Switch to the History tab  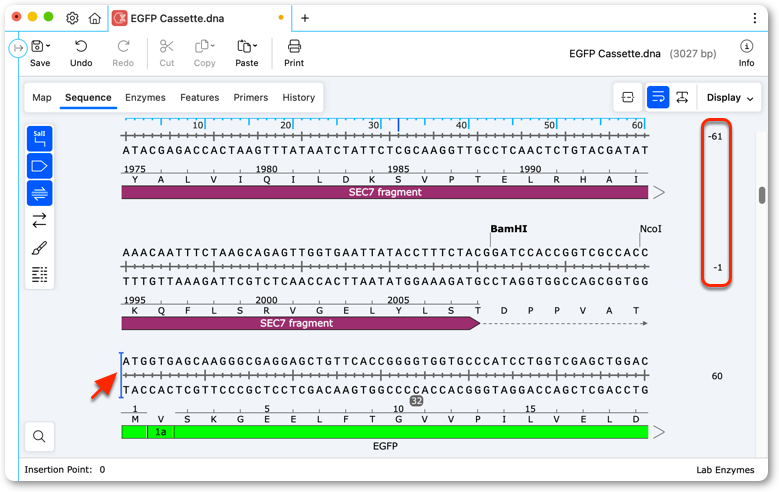[x=299, y=97]
